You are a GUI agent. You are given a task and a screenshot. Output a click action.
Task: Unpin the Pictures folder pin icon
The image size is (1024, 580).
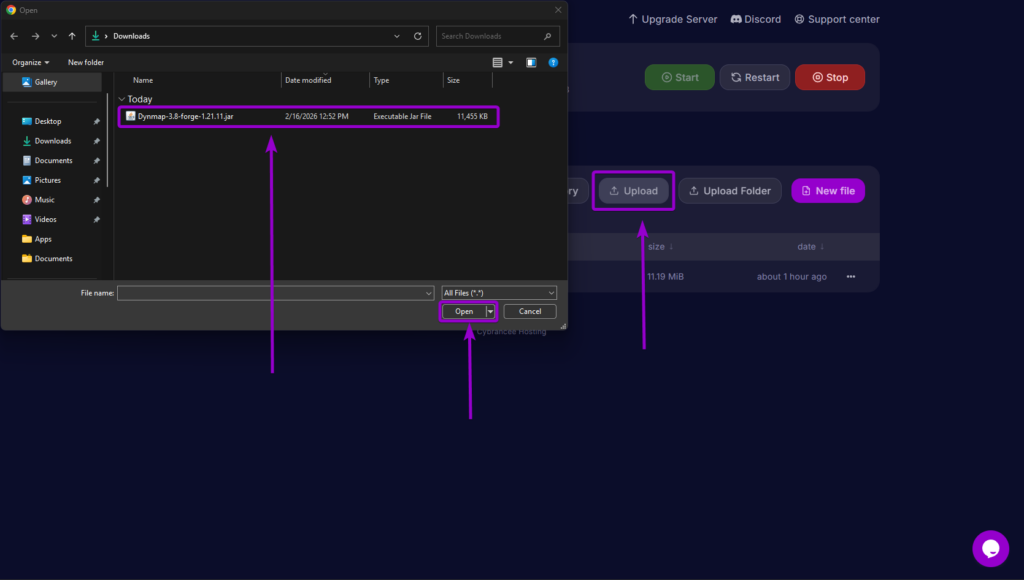click(x=96, y=179)
